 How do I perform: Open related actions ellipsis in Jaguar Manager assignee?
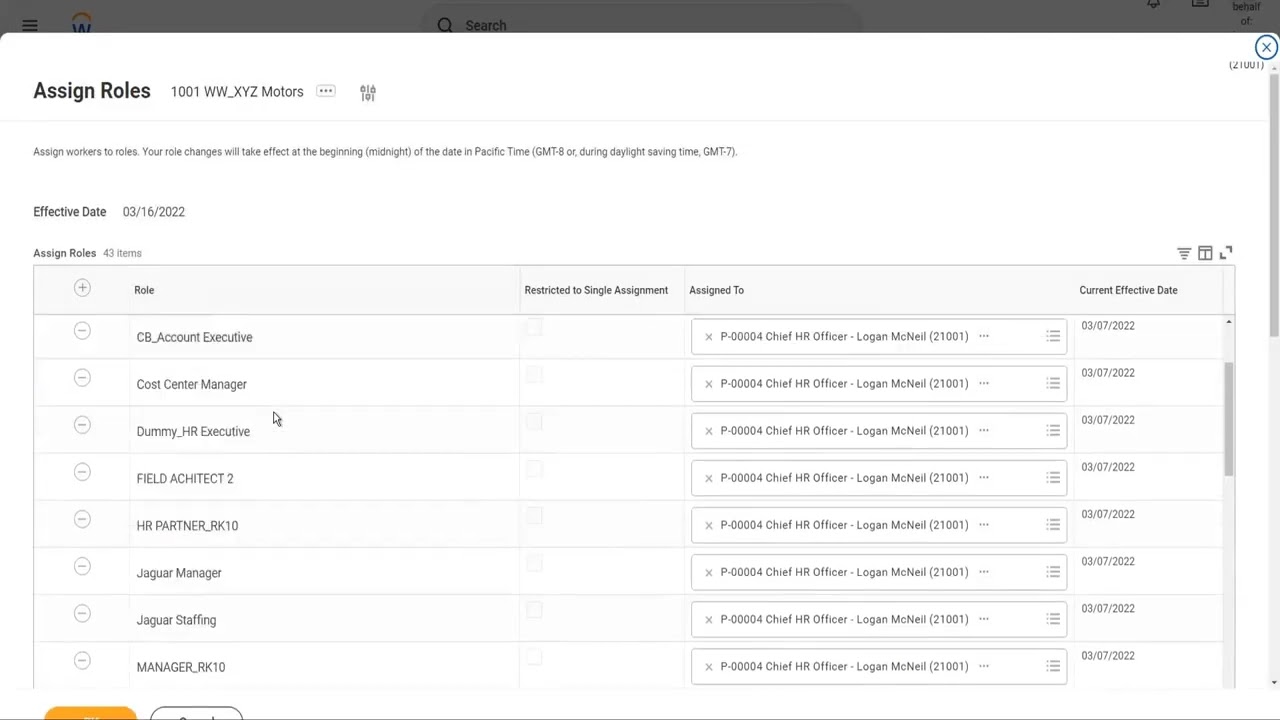coord(984,572)
